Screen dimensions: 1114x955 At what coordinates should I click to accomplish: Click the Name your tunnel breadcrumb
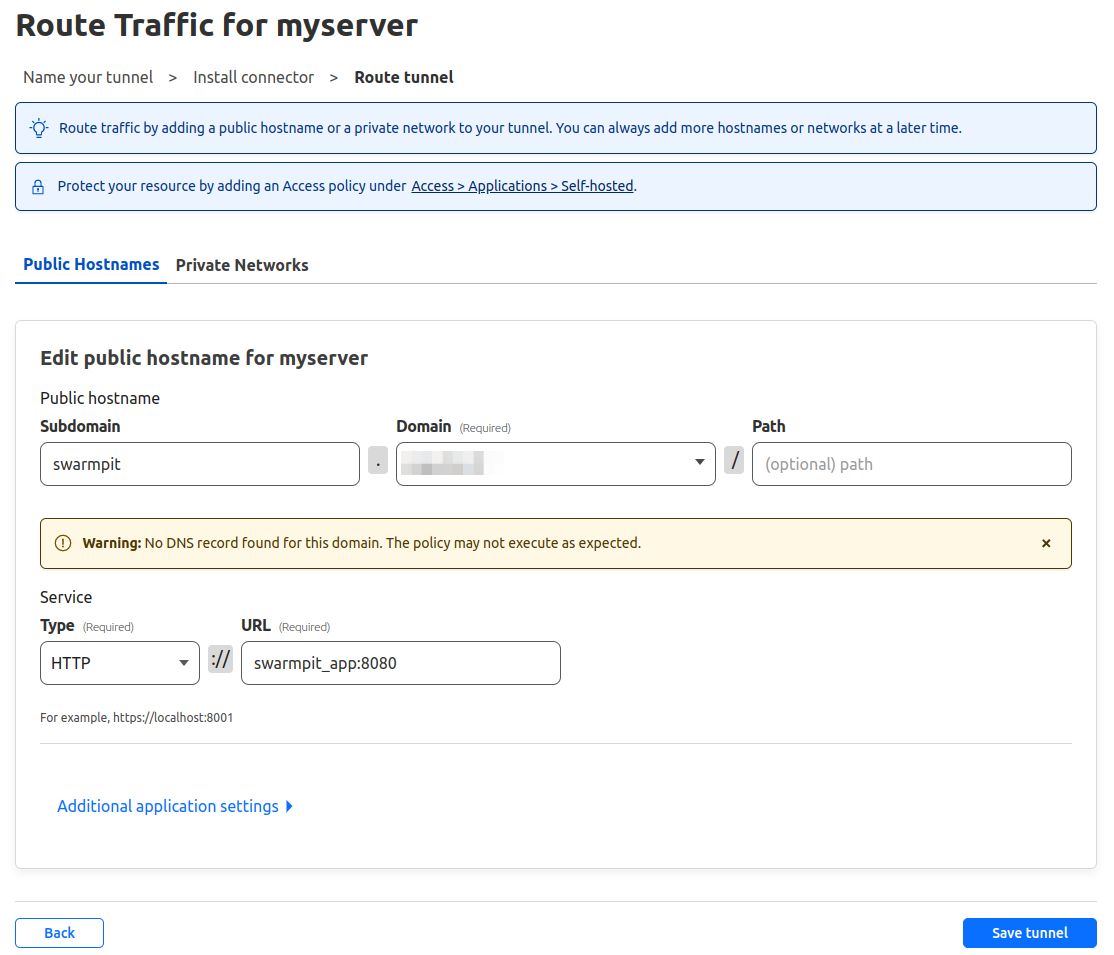click(x=88, y=77)
